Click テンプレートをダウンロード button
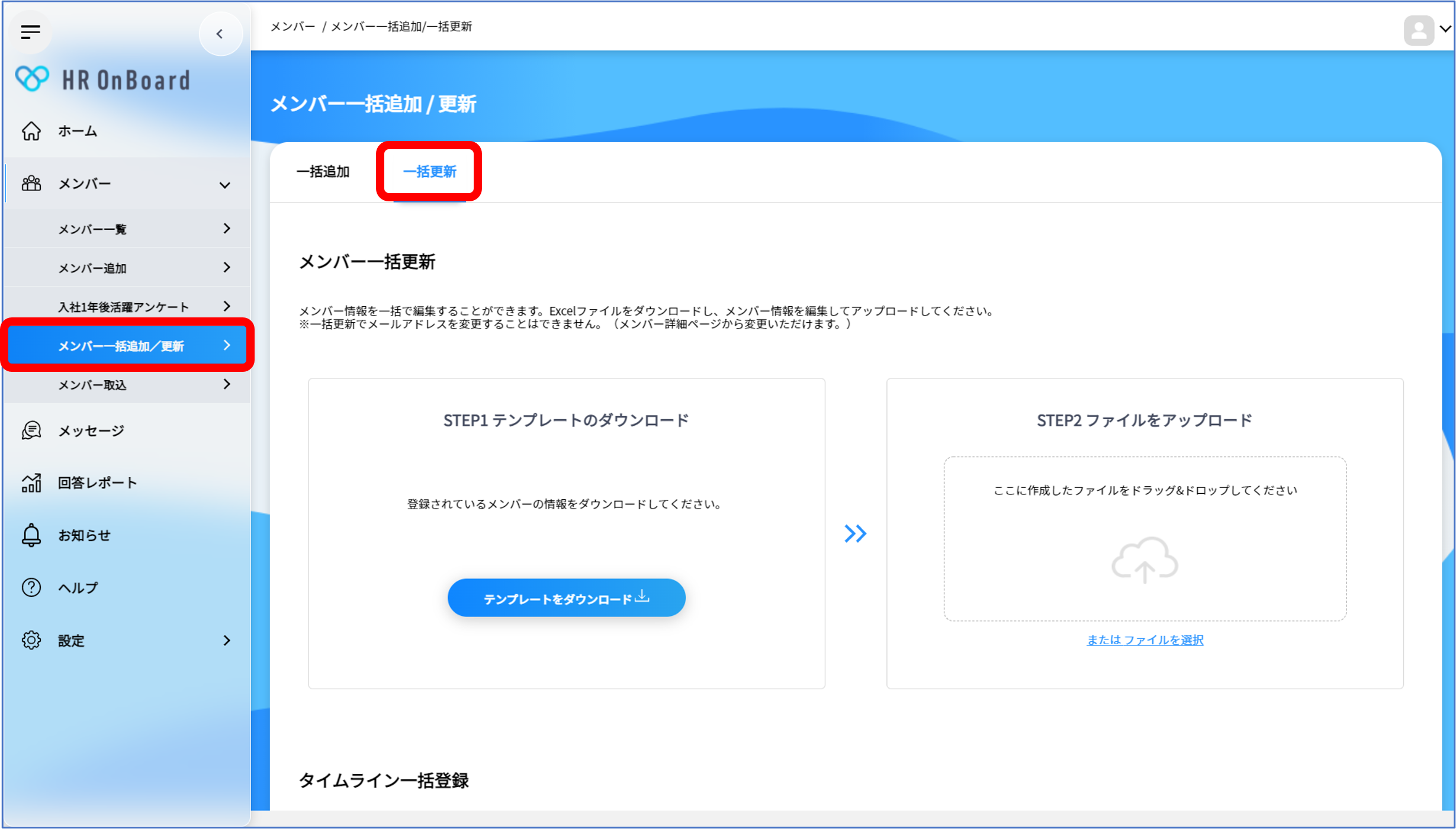 click(x=566, y=598)
